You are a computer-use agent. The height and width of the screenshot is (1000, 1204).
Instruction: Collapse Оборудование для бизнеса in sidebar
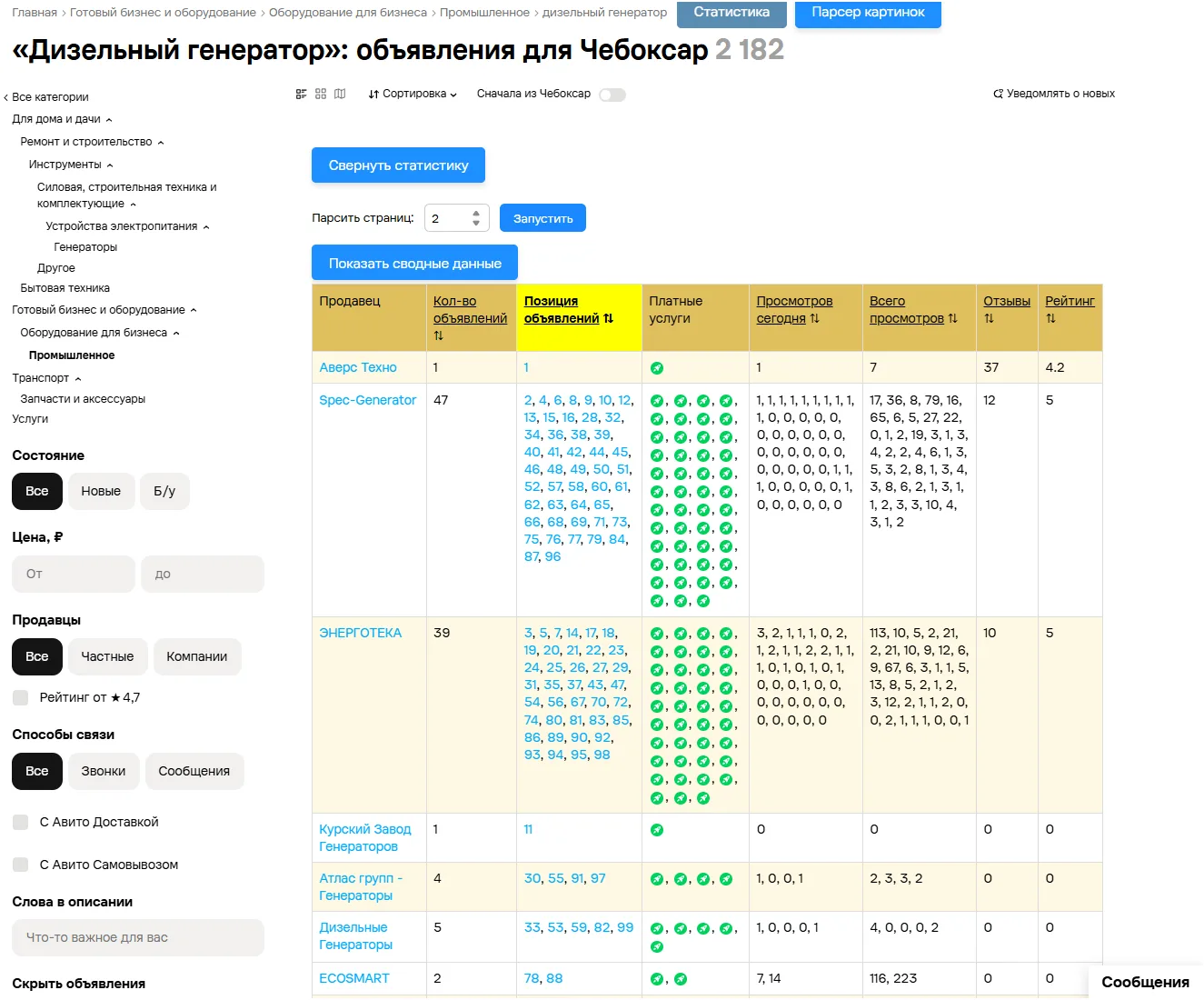176,334
